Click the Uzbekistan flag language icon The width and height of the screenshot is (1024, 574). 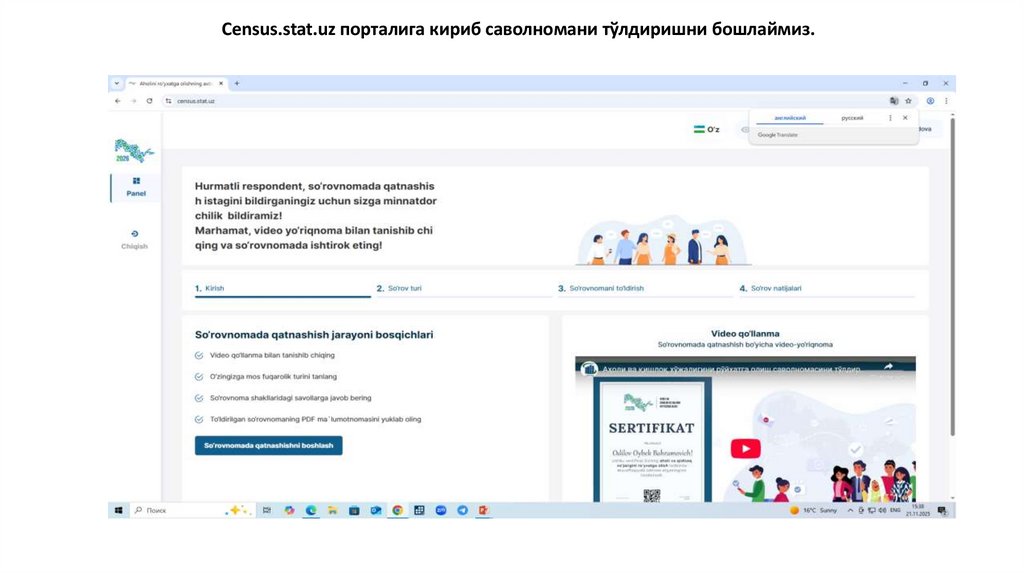pos(699,129)
